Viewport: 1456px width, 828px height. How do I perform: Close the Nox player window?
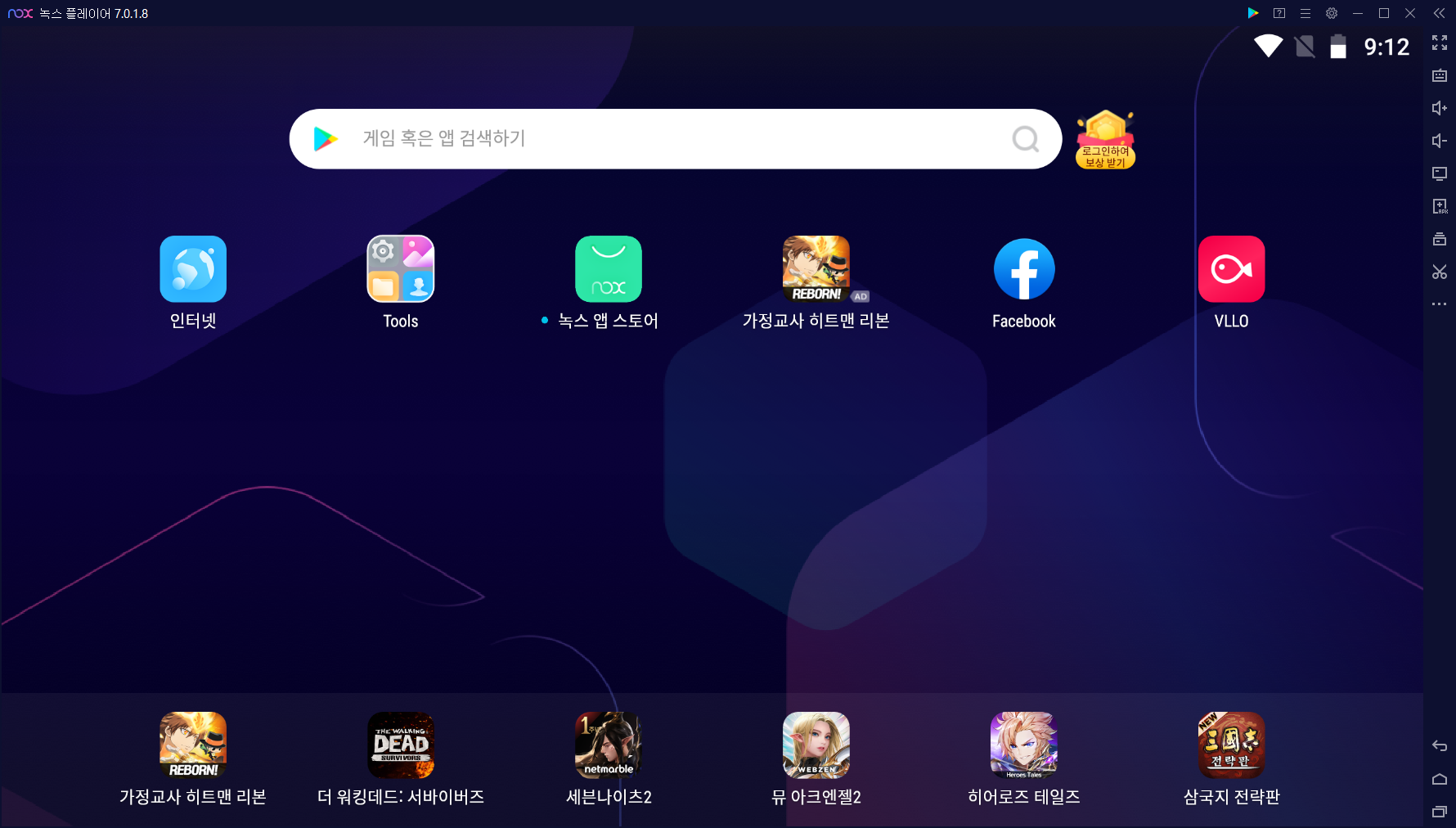pos(1410,13)
